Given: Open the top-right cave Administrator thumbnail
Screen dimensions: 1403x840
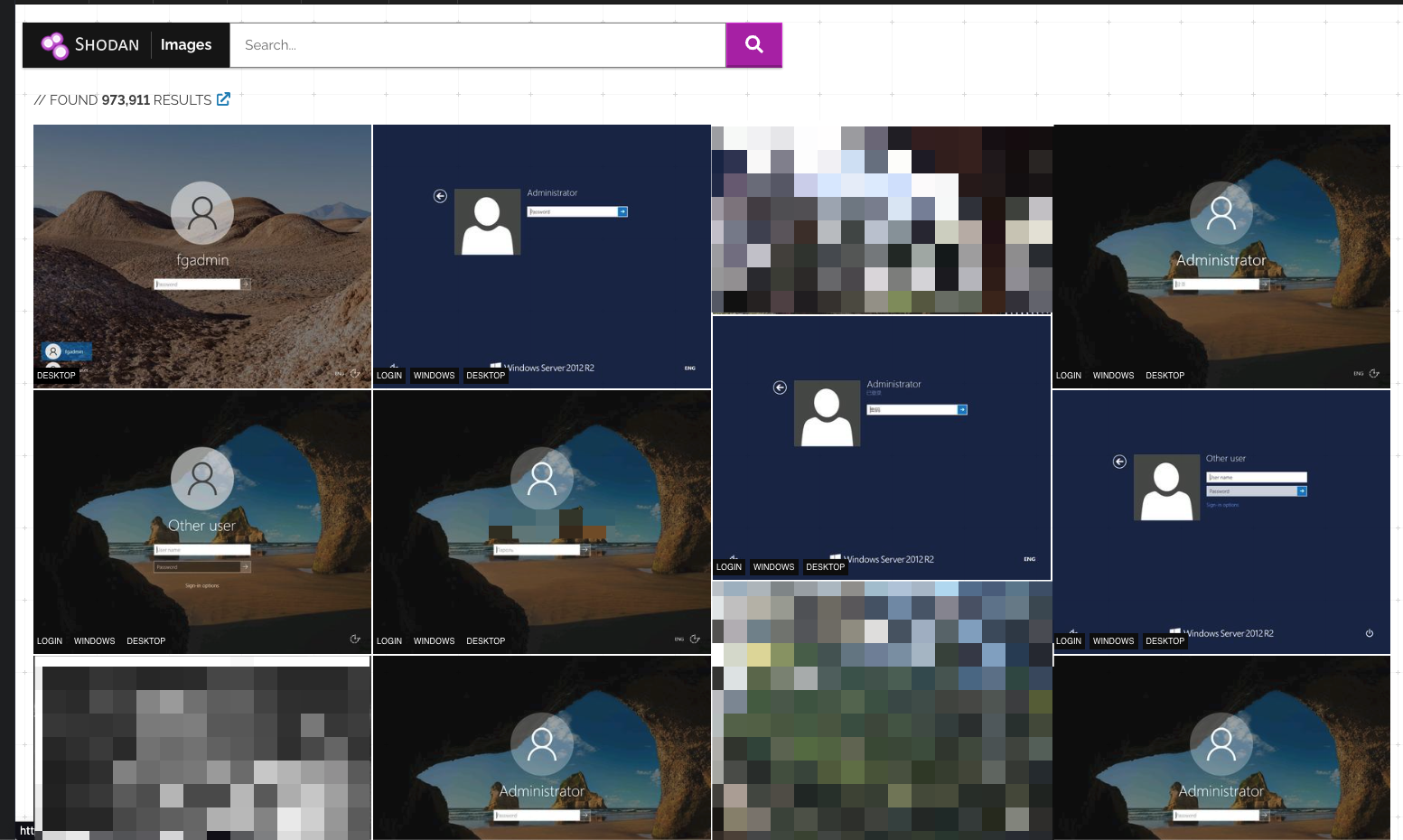Looking at the screenshot, I should click(1221, 257).
